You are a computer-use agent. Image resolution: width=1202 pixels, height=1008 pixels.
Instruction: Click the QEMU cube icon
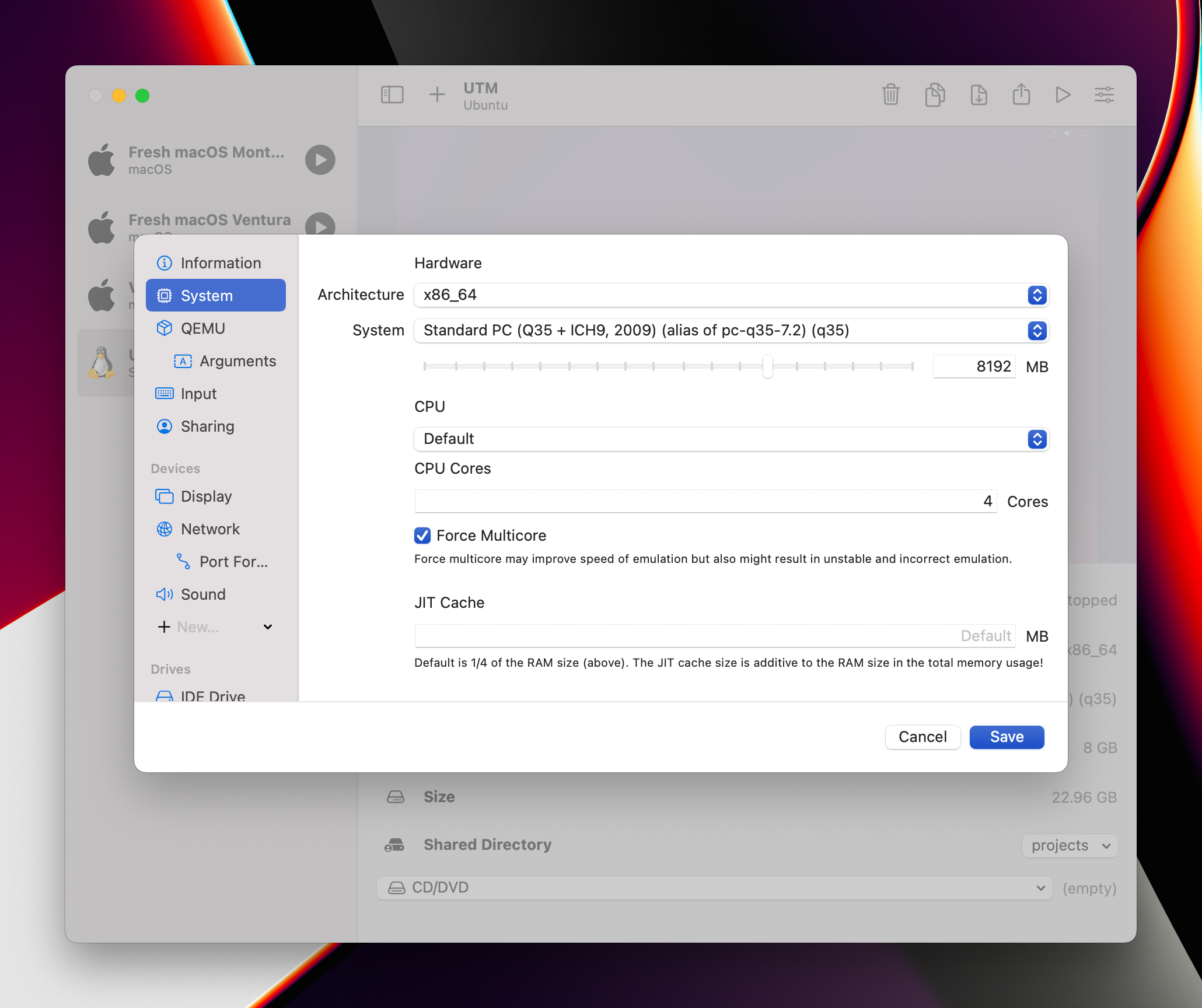[x=165, y=328]
